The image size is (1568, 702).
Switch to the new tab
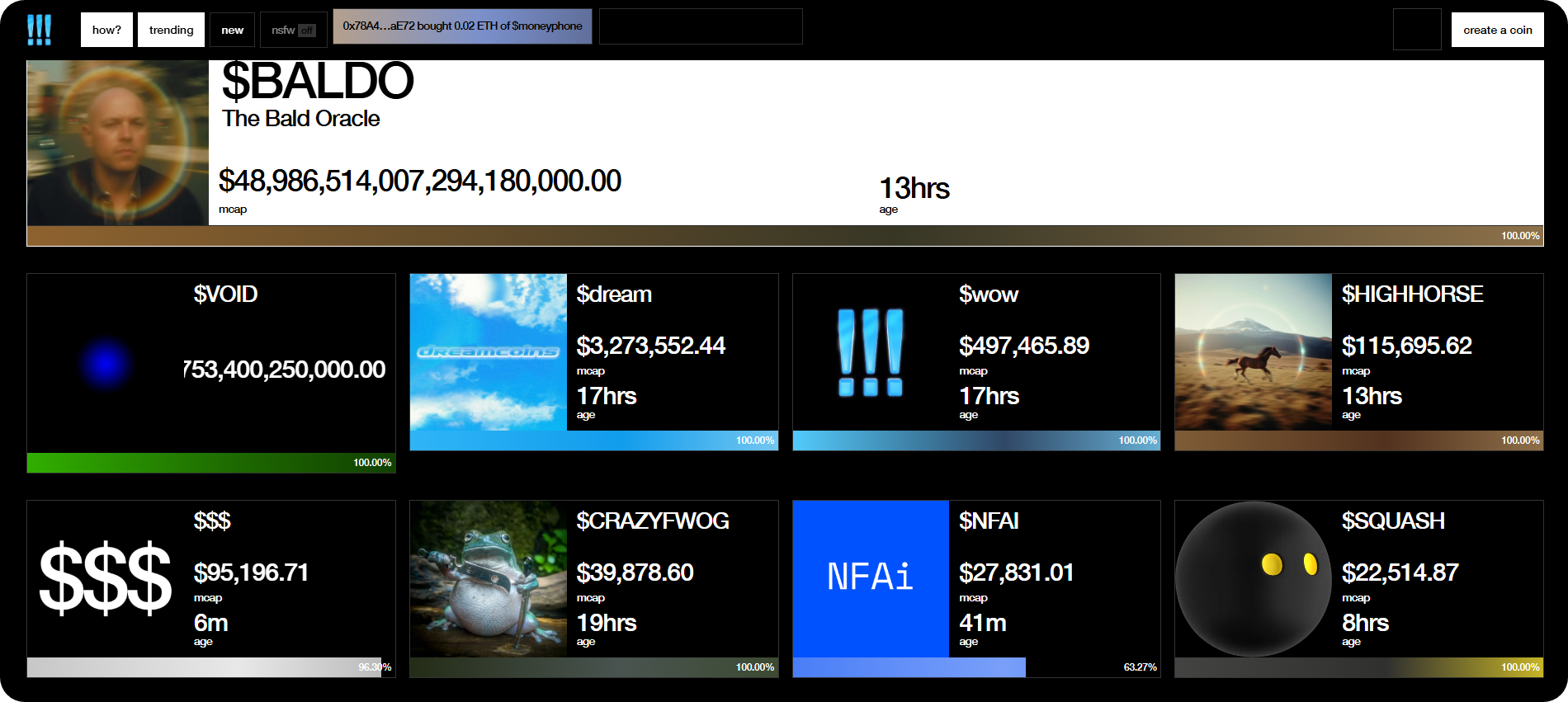[232, 31]
